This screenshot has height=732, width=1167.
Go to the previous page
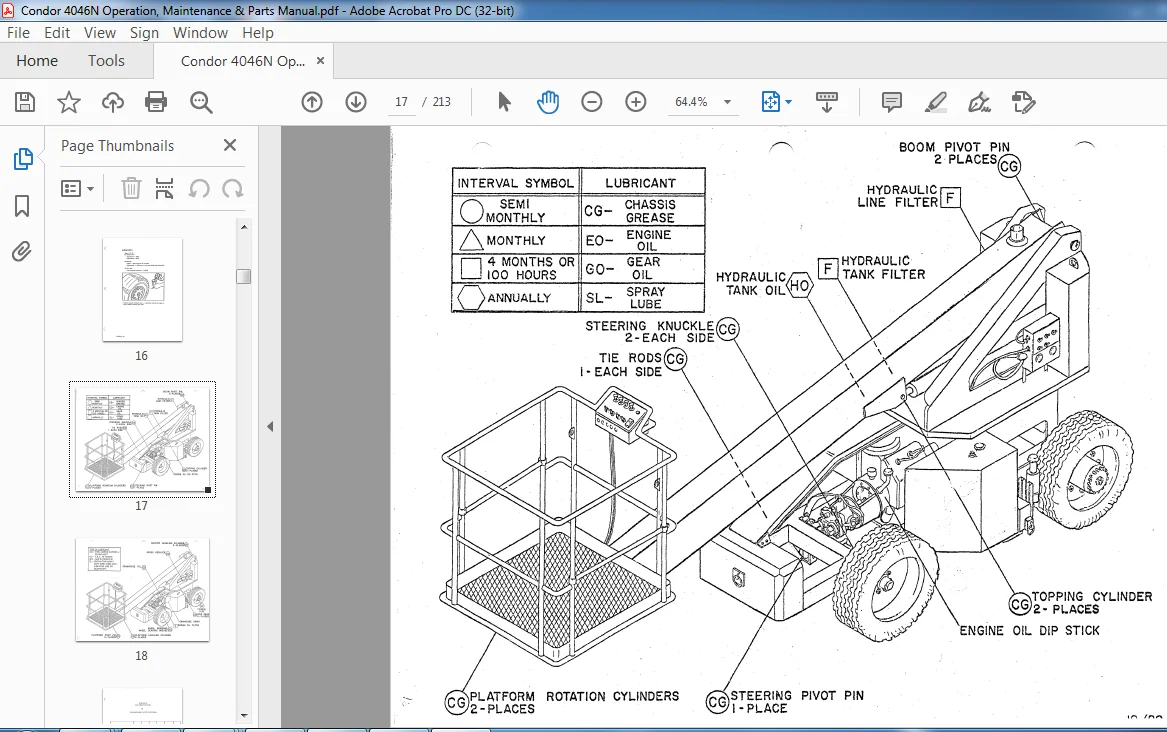(312, 102)
